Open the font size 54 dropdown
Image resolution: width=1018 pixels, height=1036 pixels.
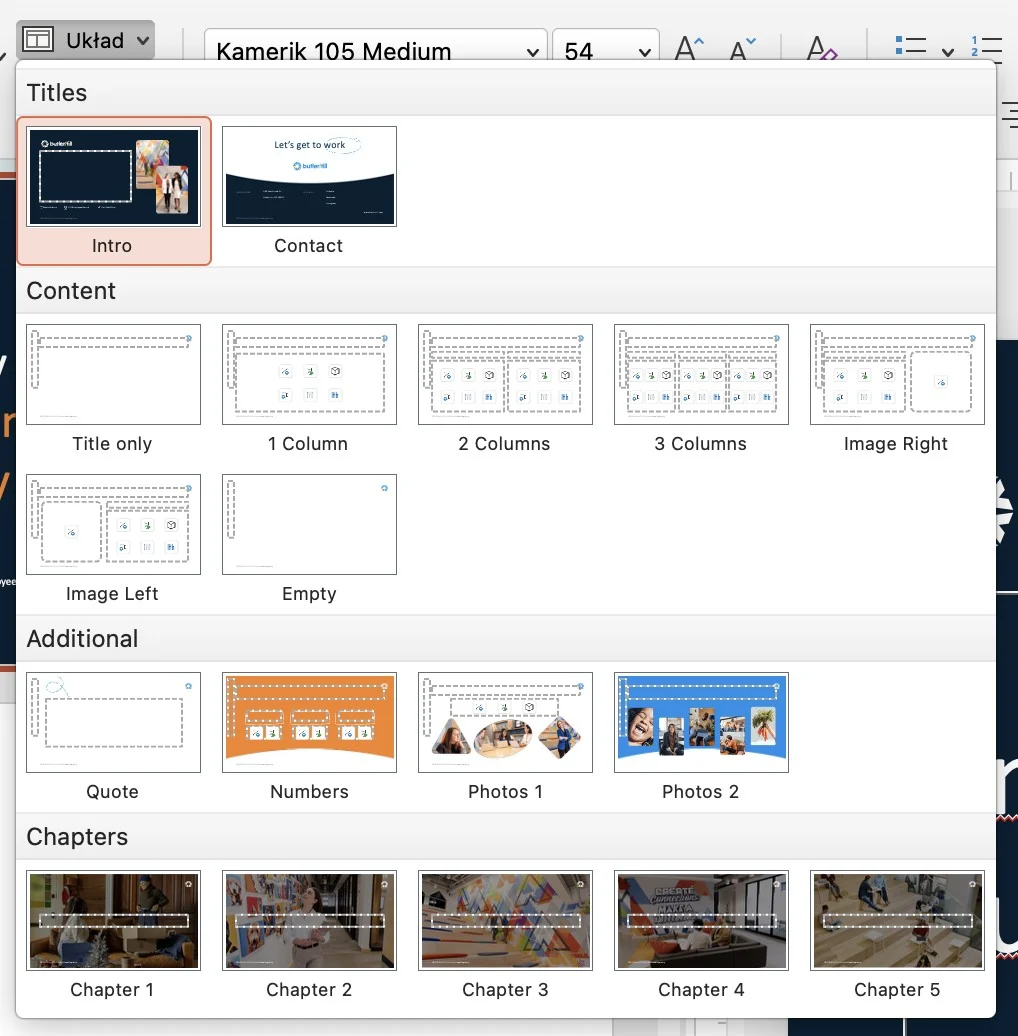point(645,51)
